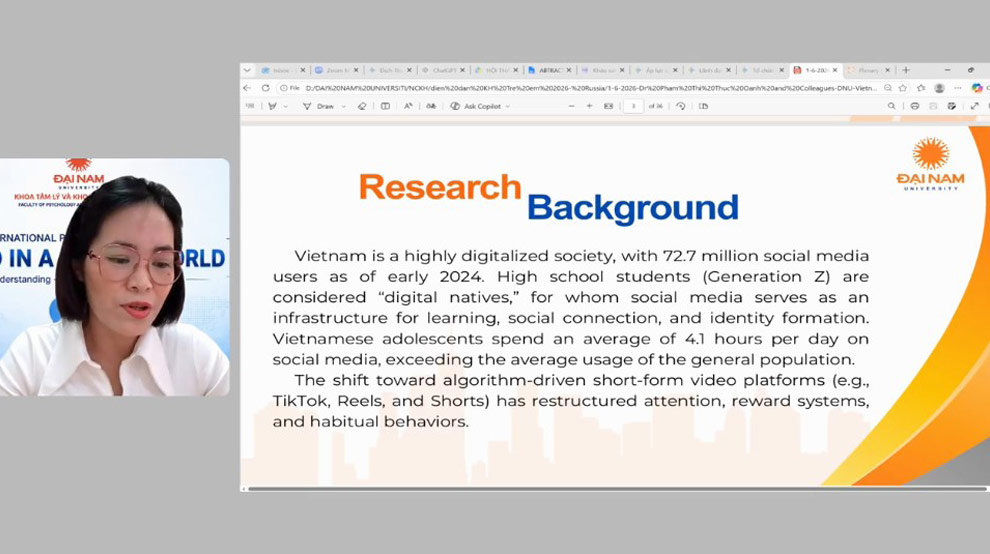Screen dimensions: 990x554
Task: Click the Translate icon in PDF toolbar
Action: tap(431, 106)
